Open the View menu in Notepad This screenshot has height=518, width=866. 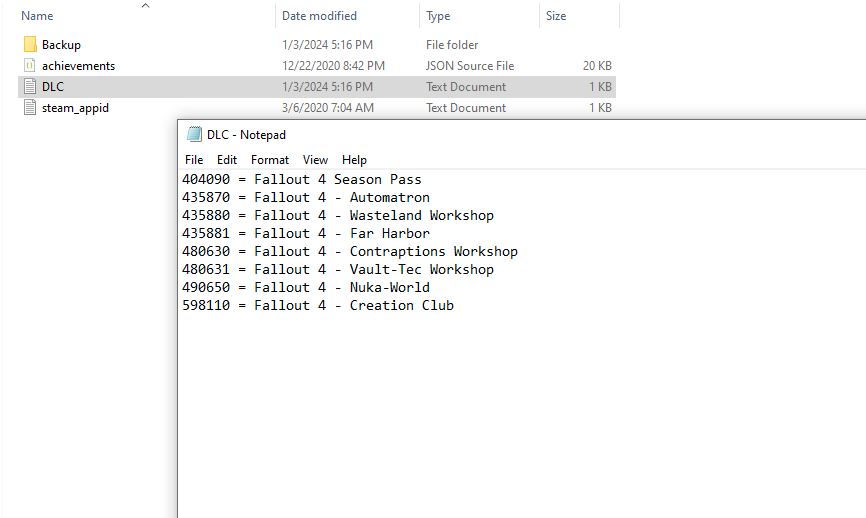click(x=315, y=160)
